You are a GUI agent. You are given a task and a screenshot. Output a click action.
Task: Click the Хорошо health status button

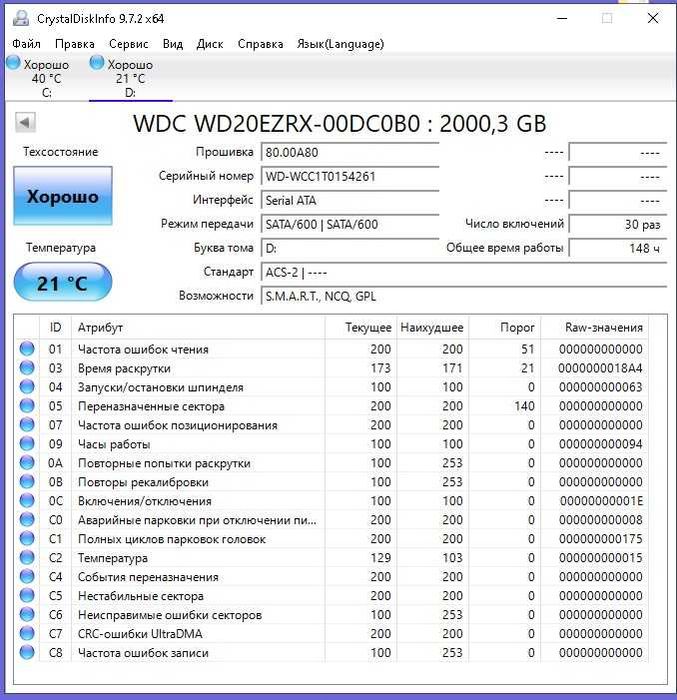[x=63, y=196]
